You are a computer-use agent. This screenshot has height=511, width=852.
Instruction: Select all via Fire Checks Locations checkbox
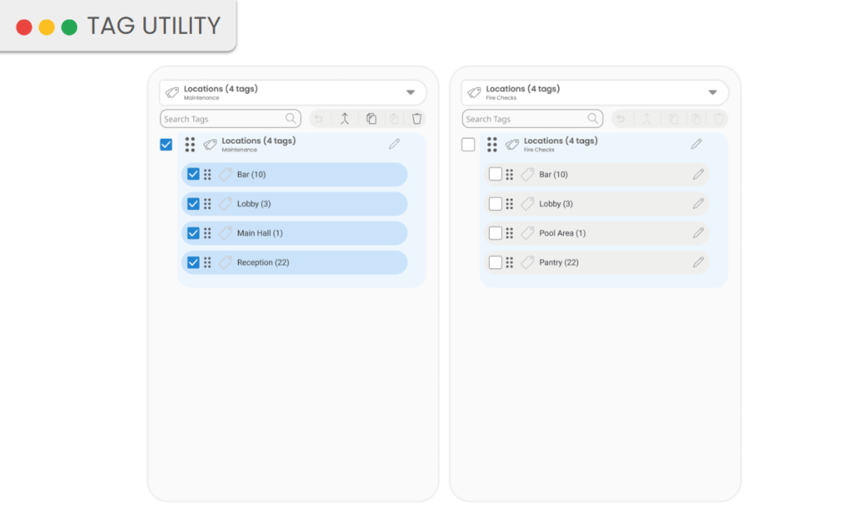tap(468, 145)
